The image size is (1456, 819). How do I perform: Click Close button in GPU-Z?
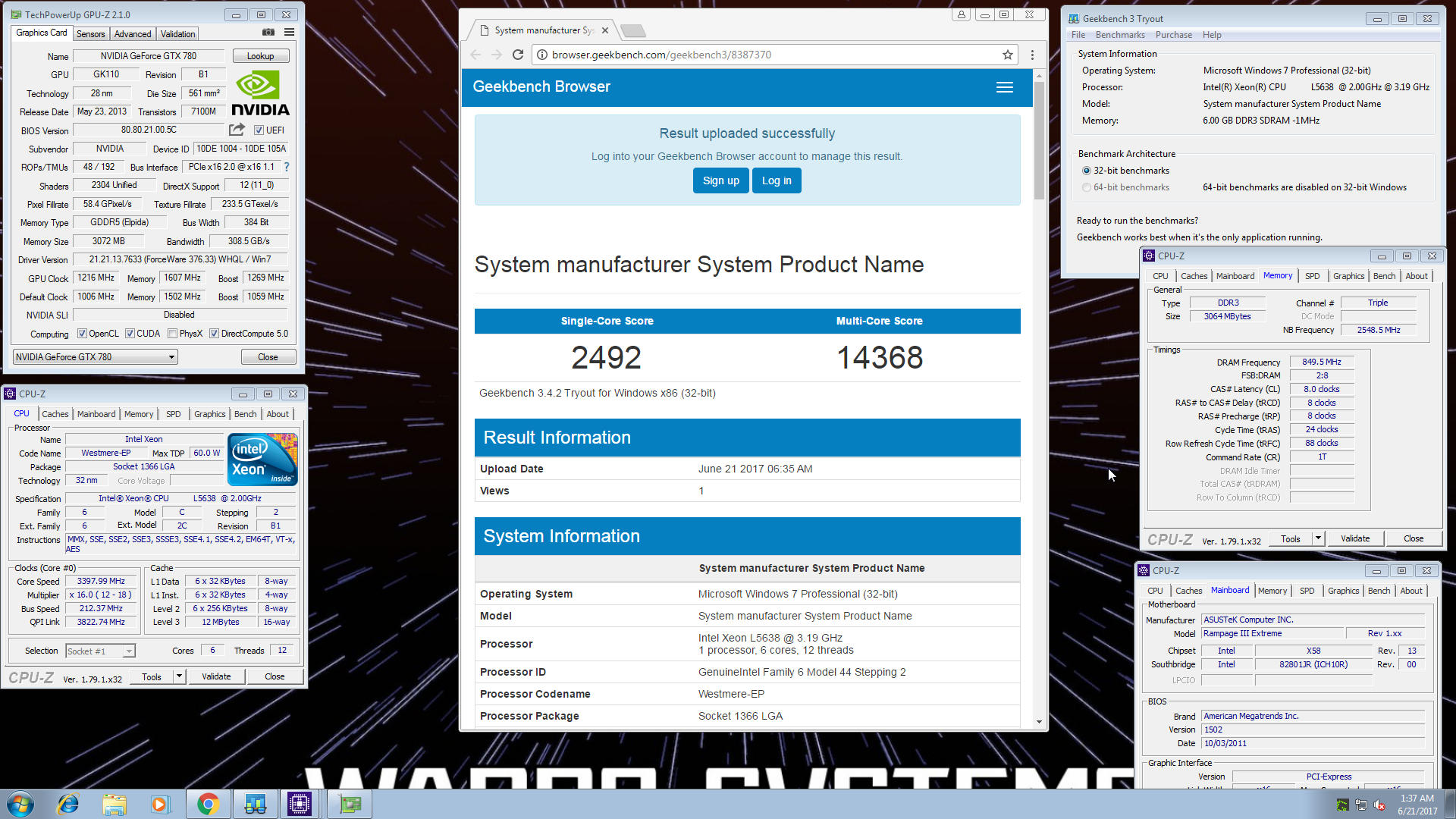(x=268, y=357)
